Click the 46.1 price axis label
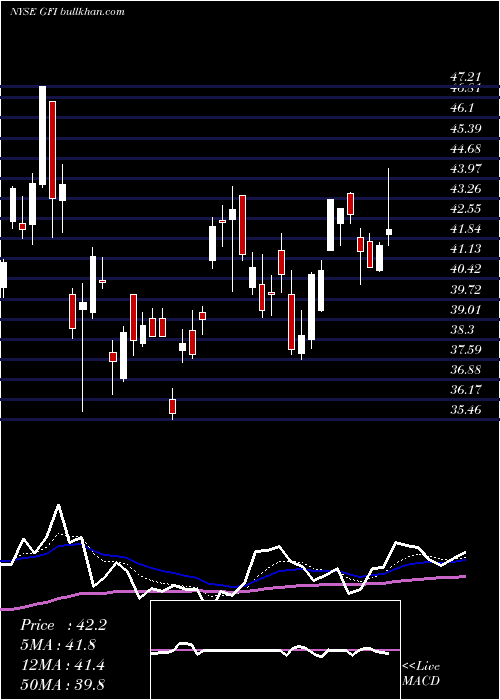The image size is (500, 700). coord(462,108)
